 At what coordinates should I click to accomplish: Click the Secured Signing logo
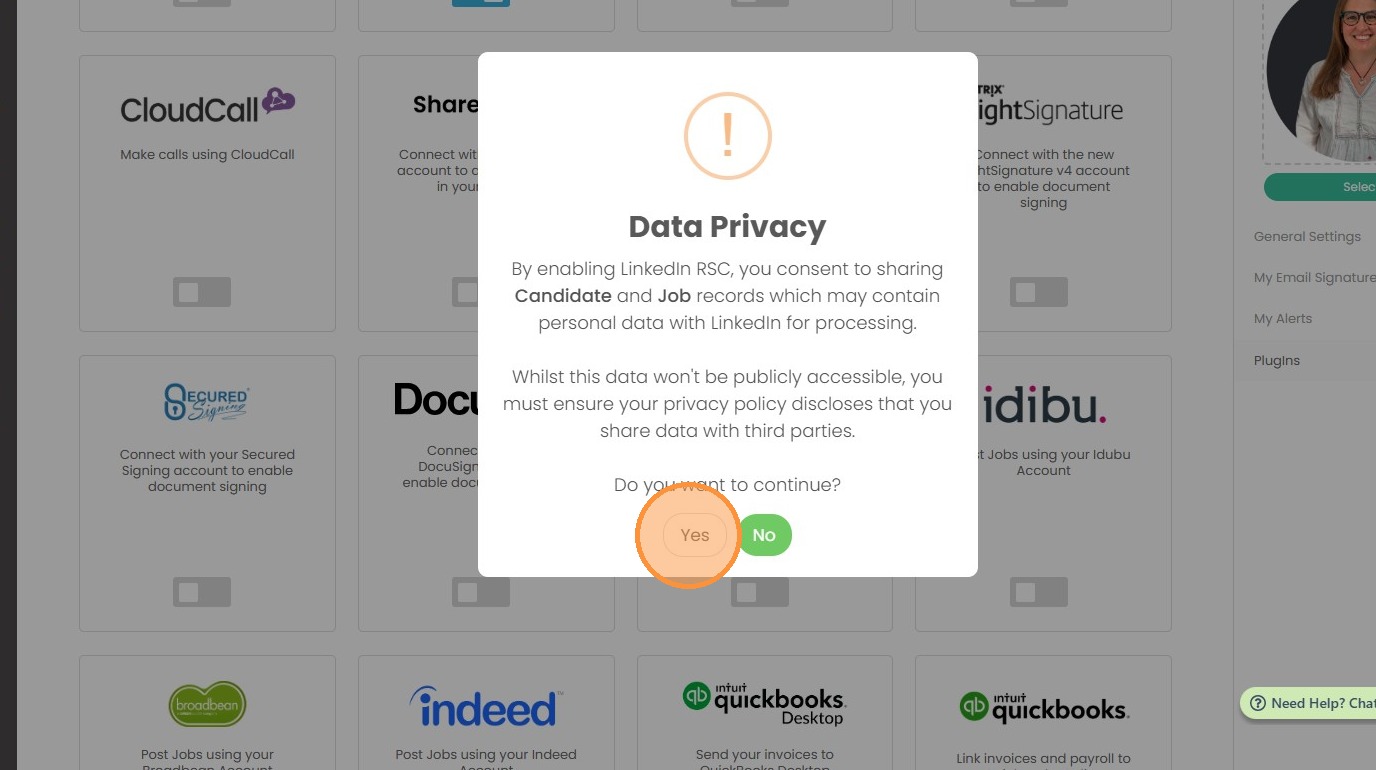click(x=207, y=403)
